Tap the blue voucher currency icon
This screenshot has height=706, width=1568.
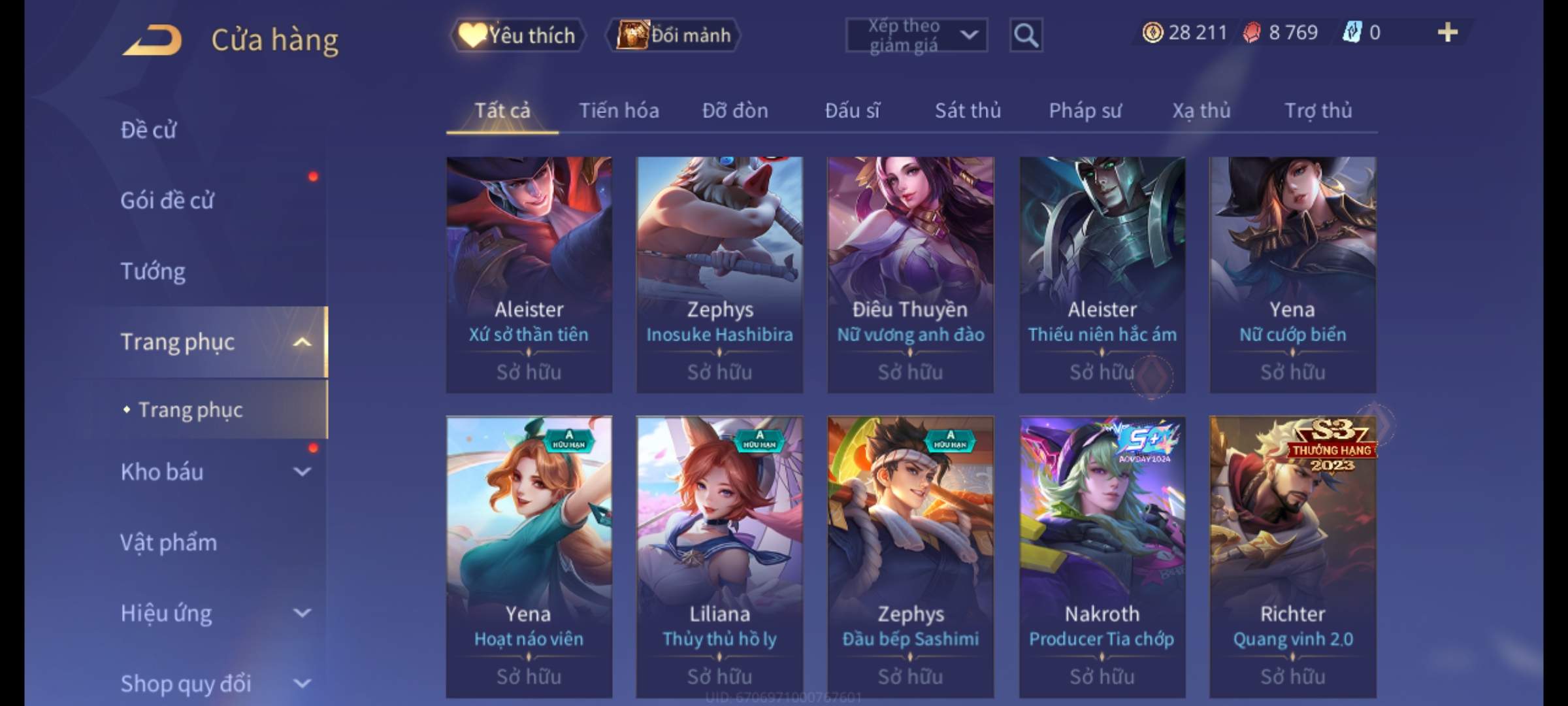point(1352,32)
